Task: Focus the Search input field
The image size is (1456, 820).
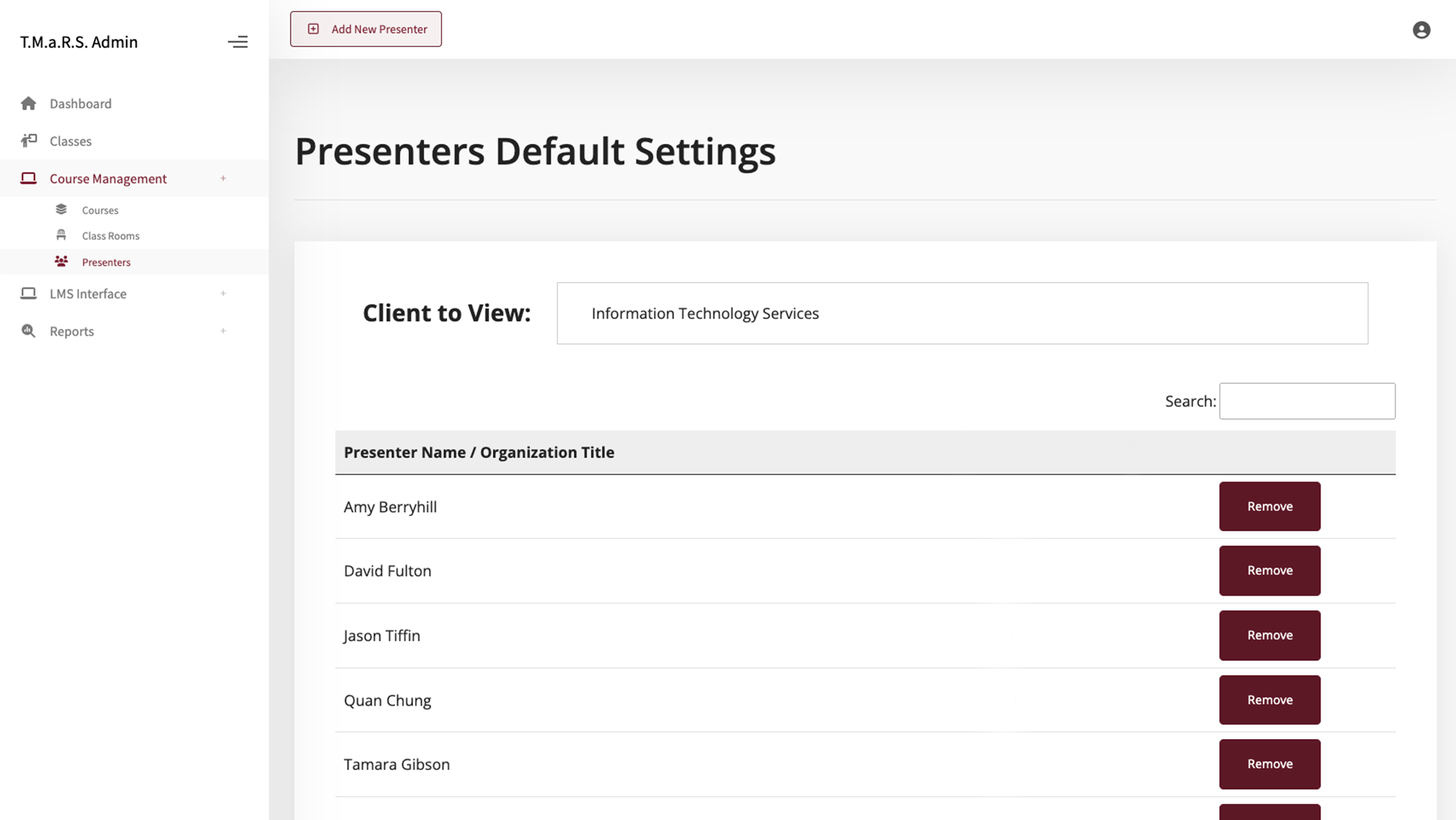Action: (1307, 401)
